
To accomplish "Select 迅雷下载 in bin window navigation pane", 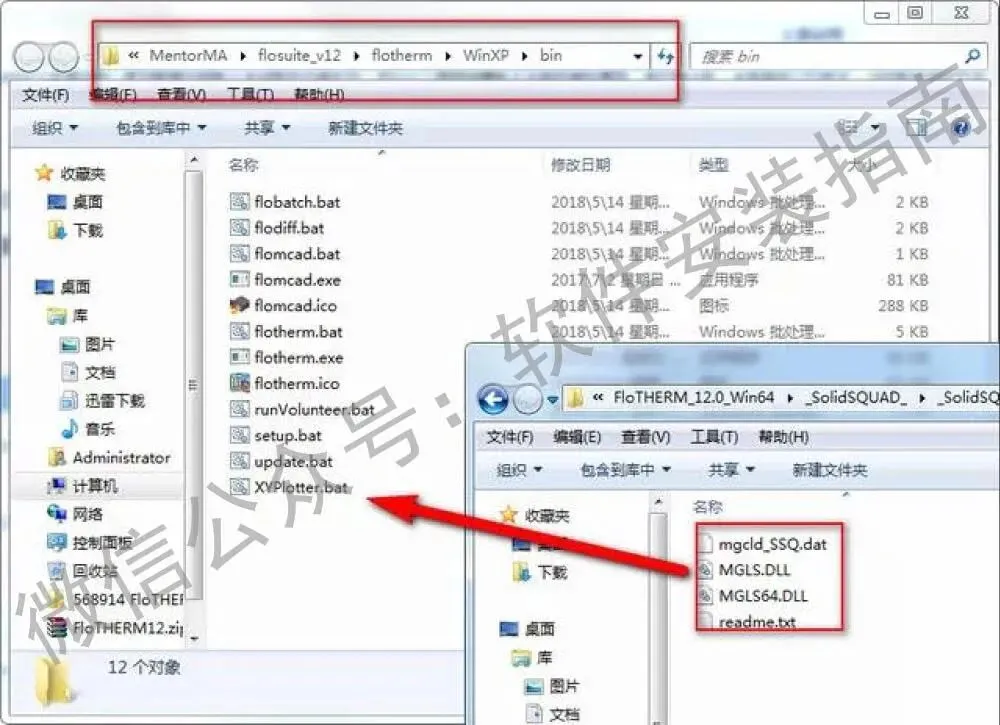I will coord(115,400).
